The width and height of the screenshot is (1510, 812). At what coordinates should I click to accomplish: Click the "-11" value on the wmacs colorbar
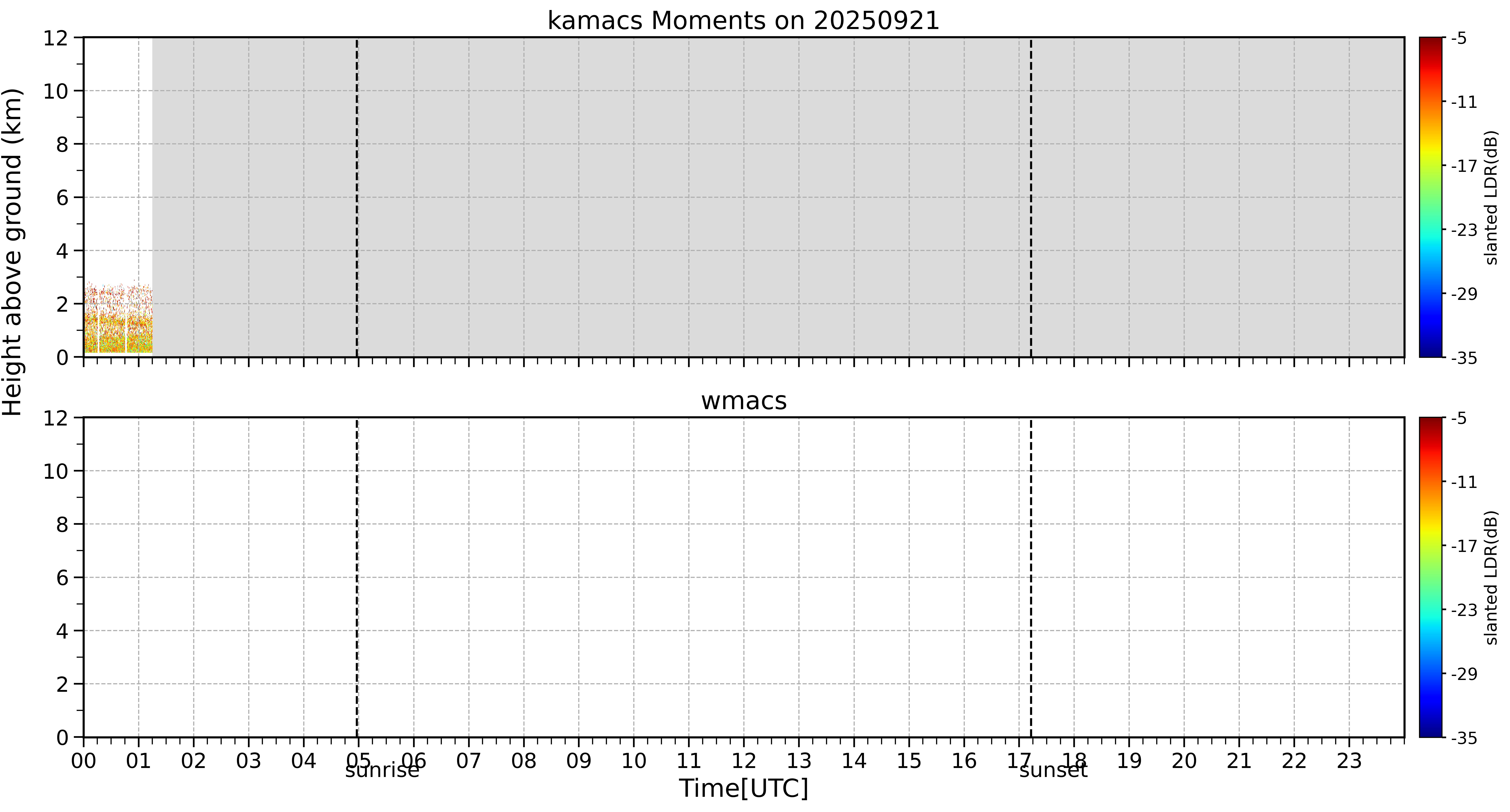[x=1464, y=482]
